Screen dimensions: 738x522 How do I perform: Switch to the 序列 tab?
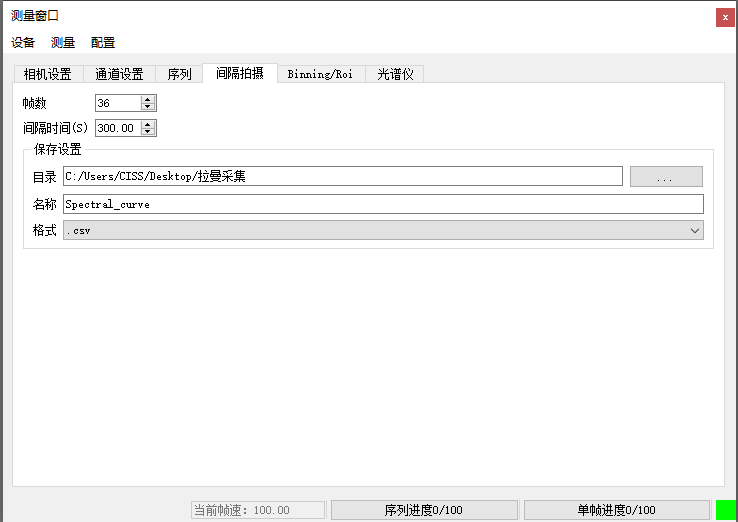point(179,74)
